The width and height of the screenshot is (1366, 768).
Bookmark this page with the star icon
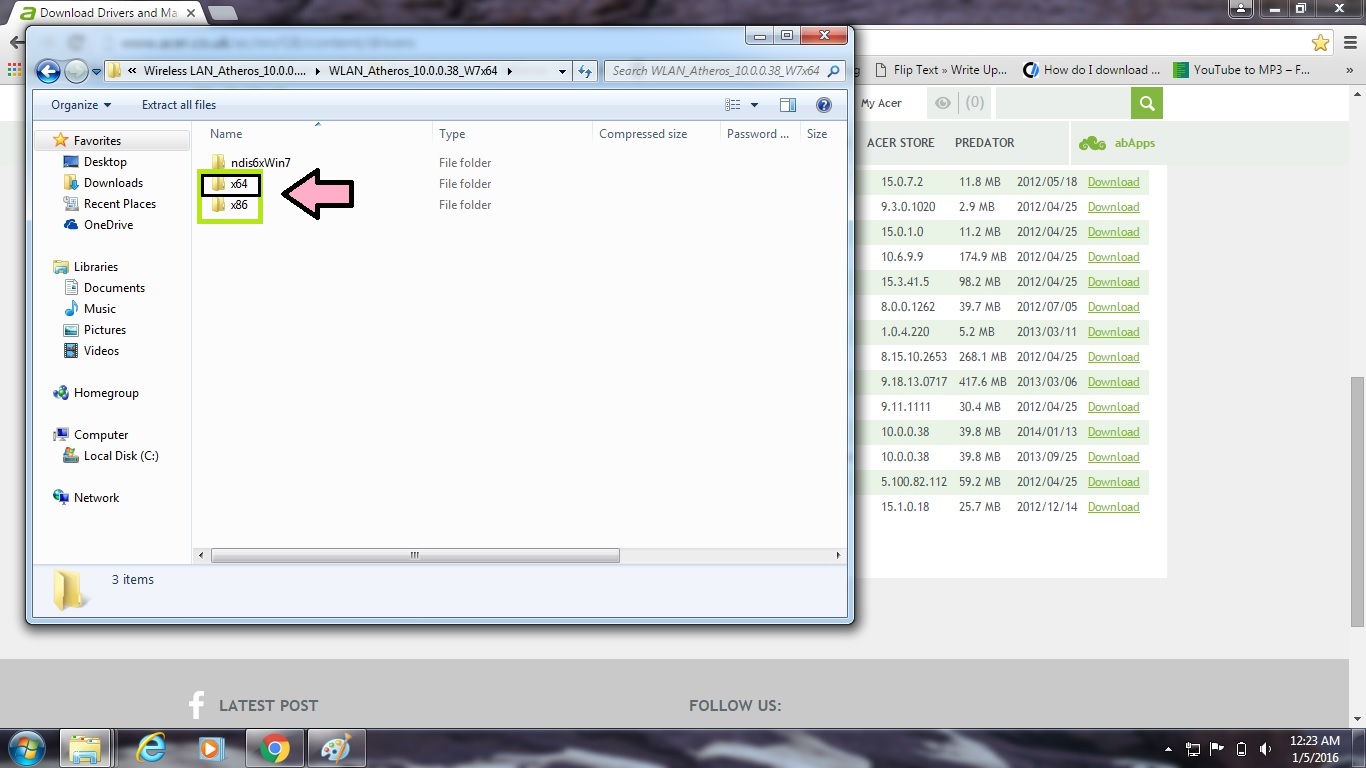(1321, 43)
